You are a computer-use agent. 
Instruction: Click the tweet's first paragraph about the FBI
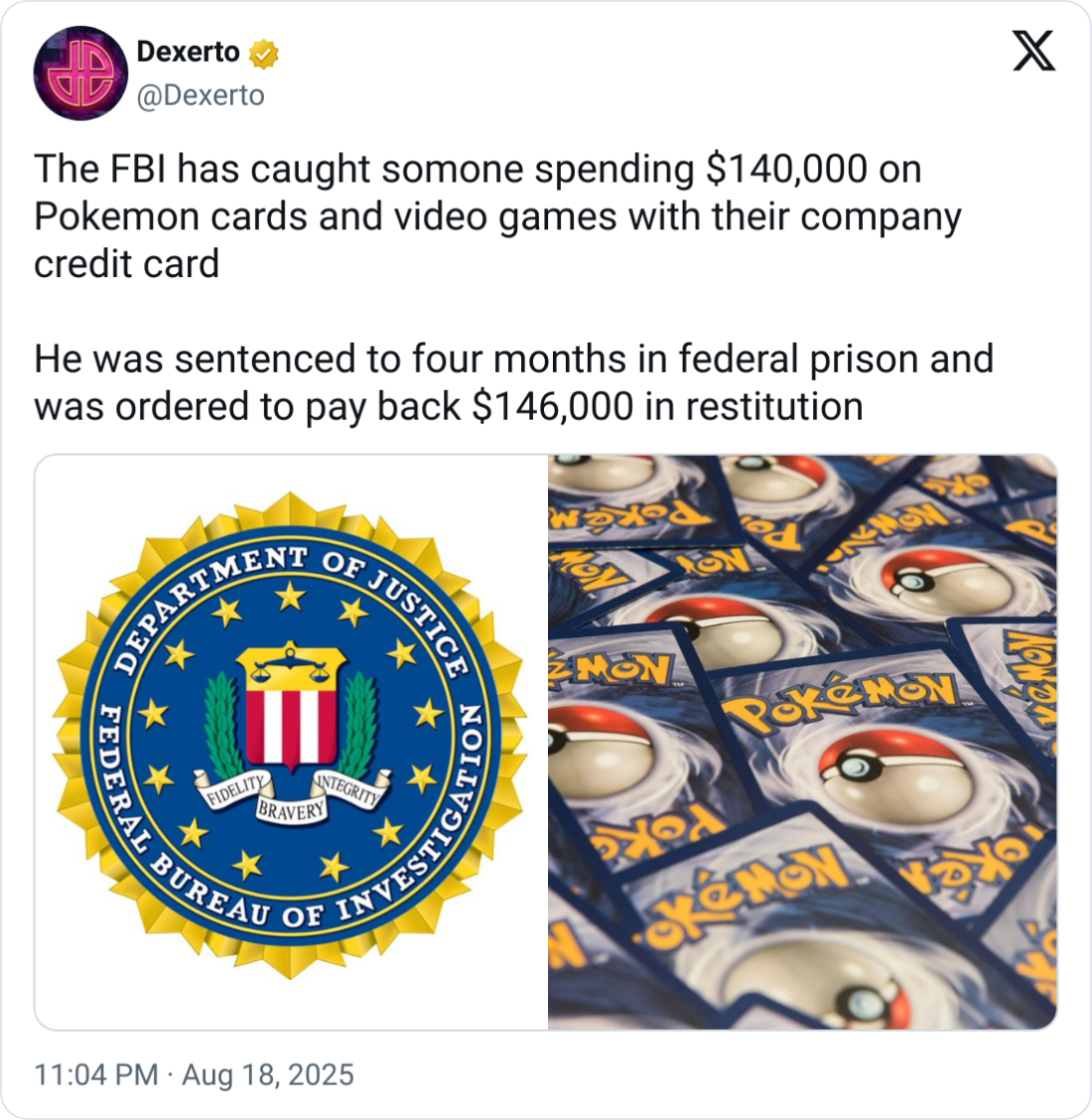[497, 215]
